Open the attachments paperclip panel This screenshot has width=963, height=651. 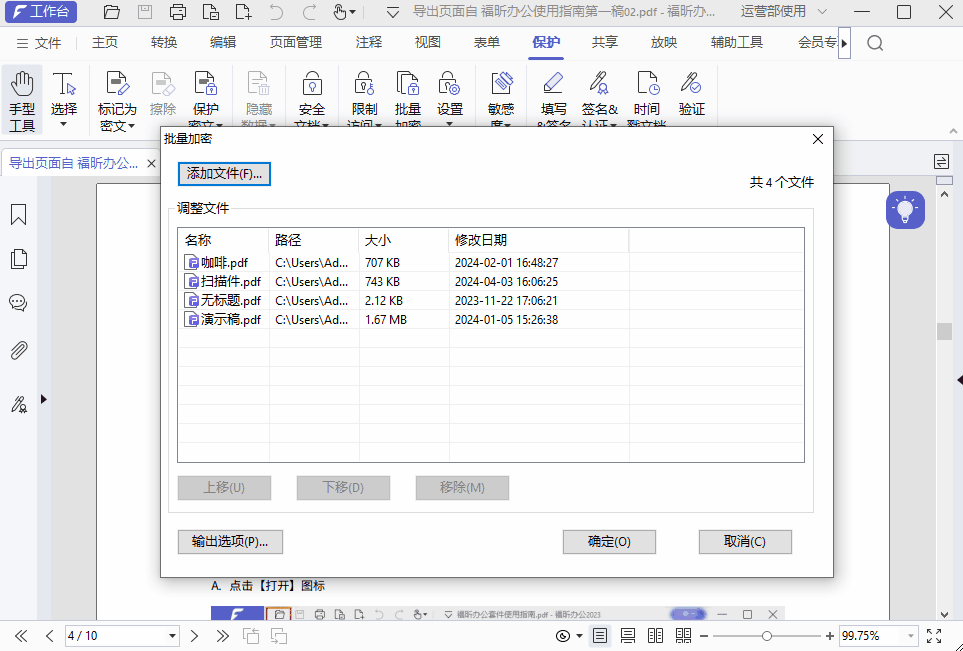tap(18, 349)
